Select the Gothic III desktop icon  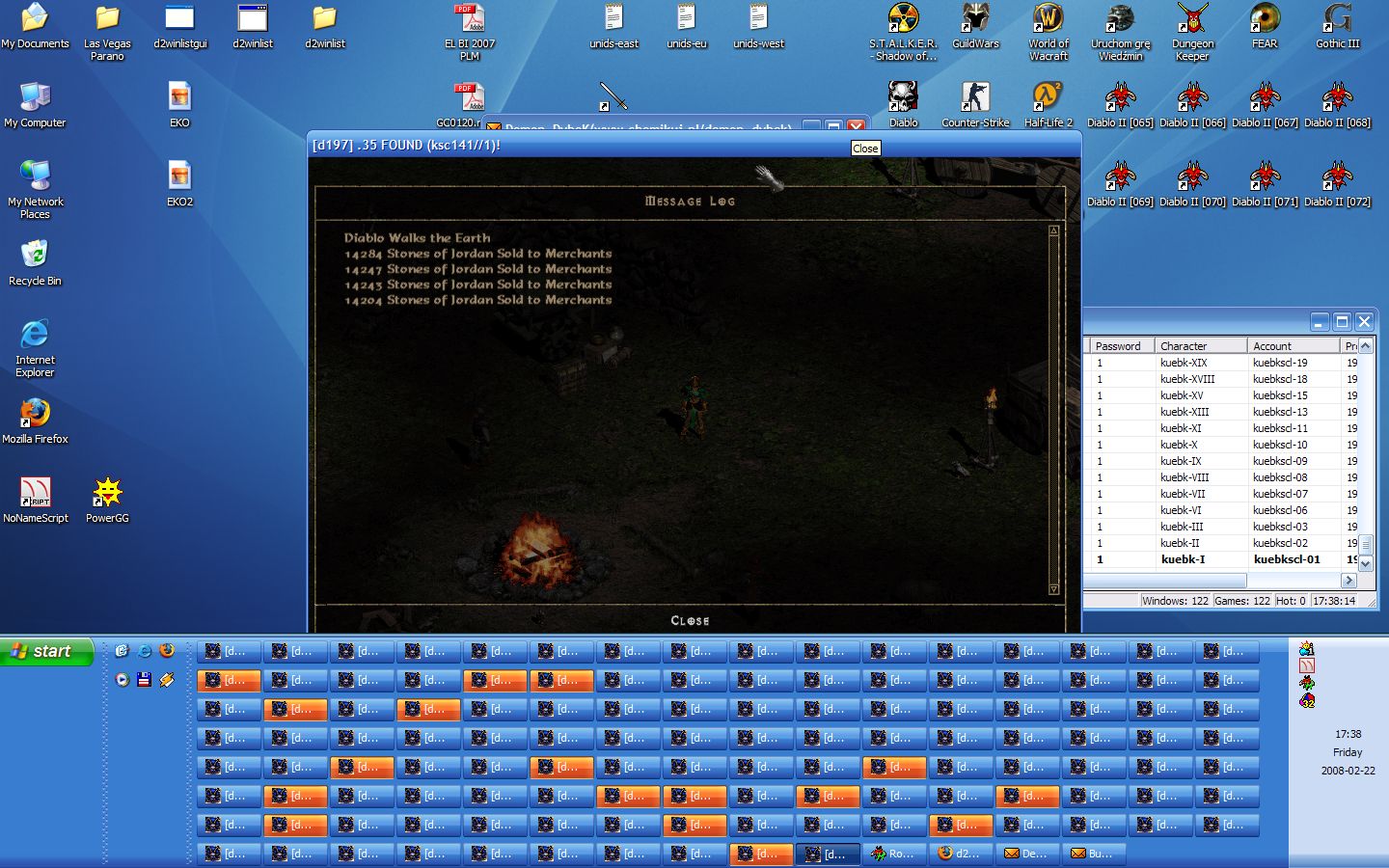click(x=1337, y=26)
